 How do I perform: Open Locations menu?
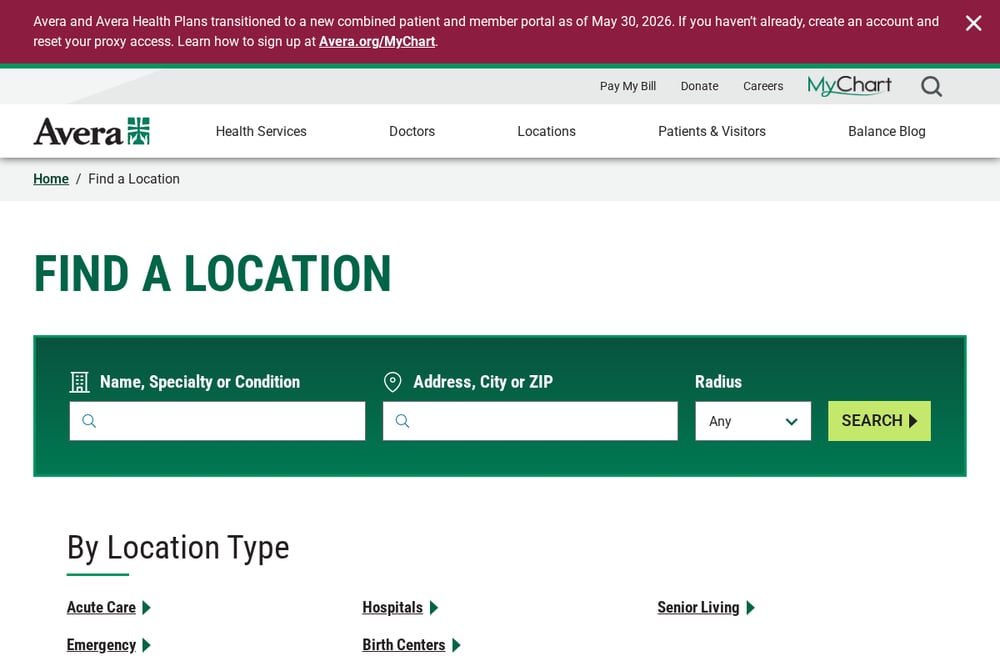point(547,131)
